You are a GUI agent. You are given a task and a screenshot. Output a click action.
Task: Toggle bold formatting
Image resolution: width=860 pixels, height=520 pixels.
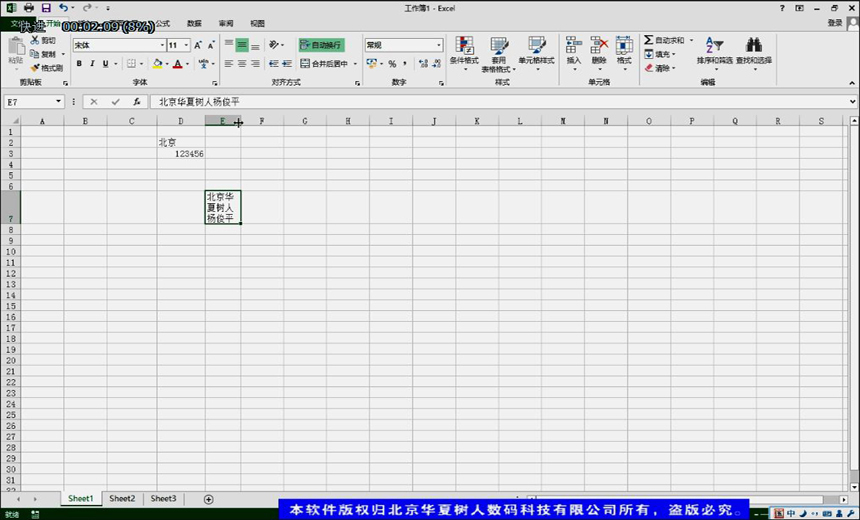click(79, 64)
